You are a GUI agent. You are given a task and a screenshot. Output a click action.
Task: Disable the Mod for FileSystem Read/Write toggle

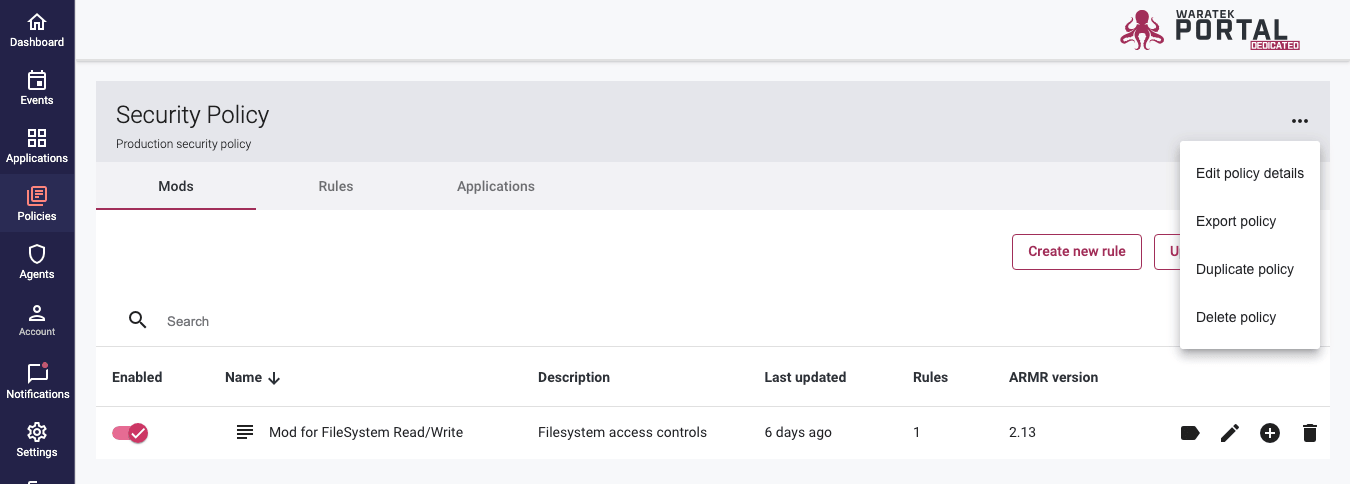(130, 432)
